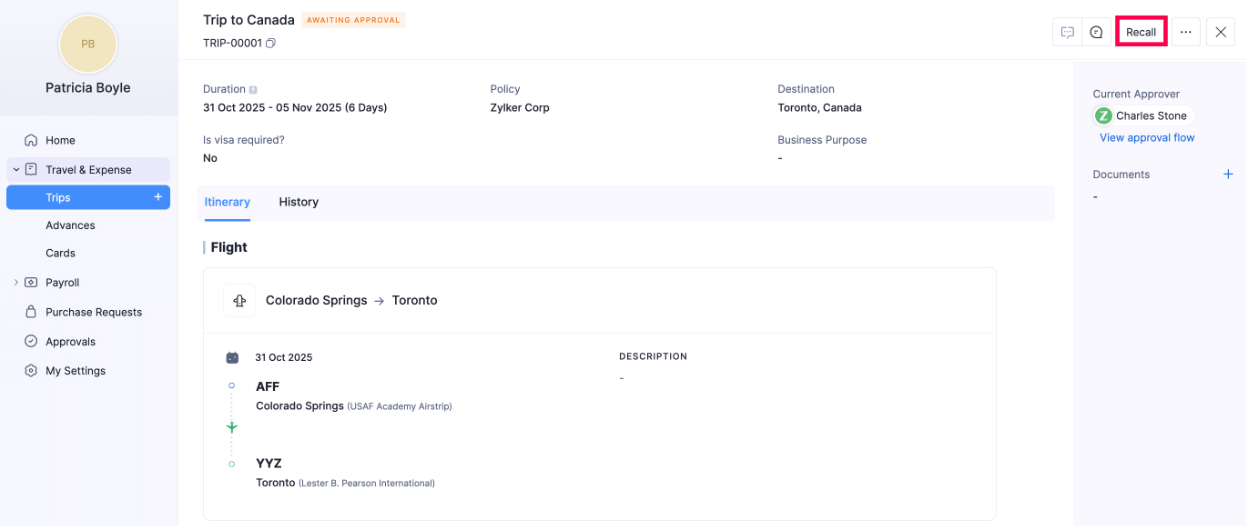Navigate to Purchase Requests
The height and width of the screenshot is (526, 1246).
(93, 312)
